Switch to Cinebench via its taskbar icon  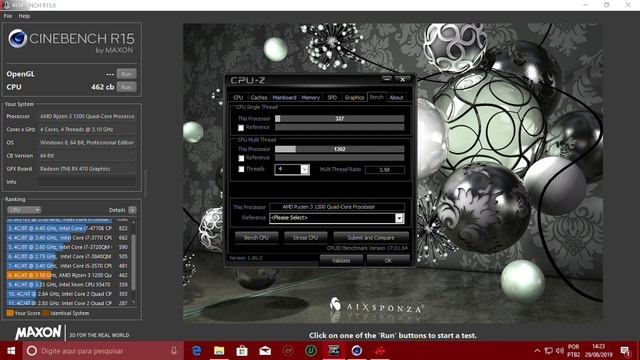click(x=357, y=351)
